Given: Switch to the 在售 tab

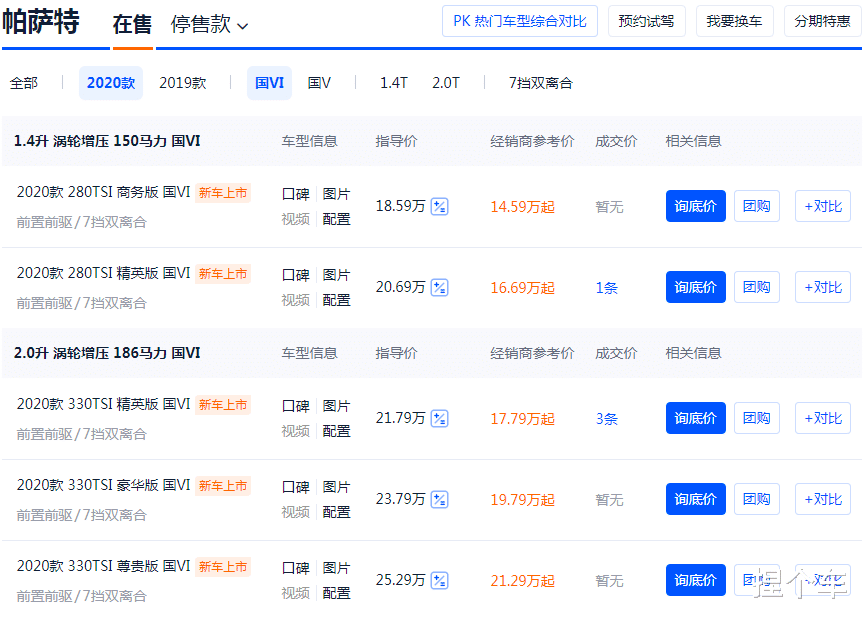Looking at the screenshot, I should [132, 24].
